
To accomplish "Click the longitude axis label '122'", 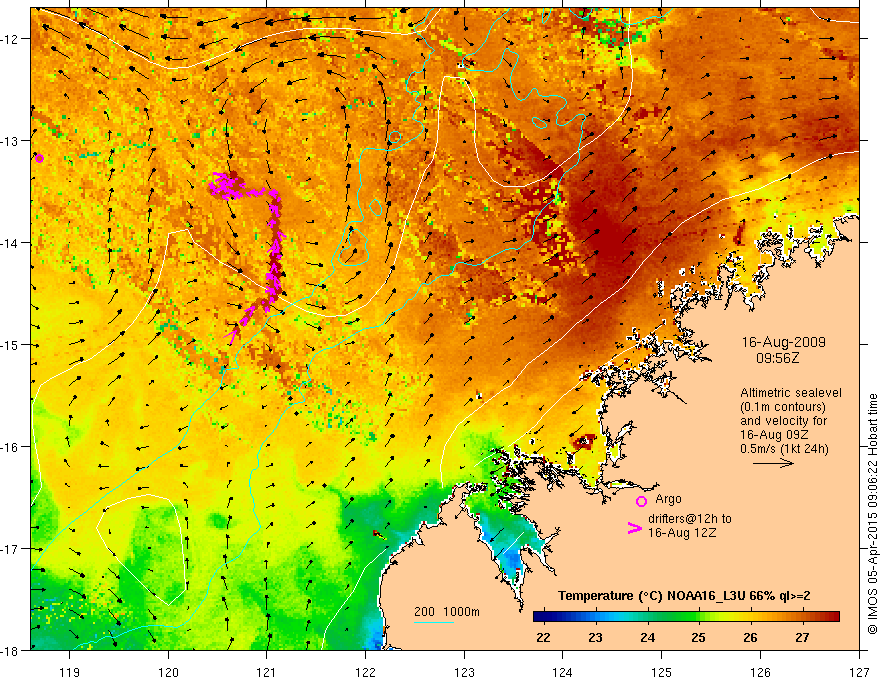I will click(x=365, y=672).
